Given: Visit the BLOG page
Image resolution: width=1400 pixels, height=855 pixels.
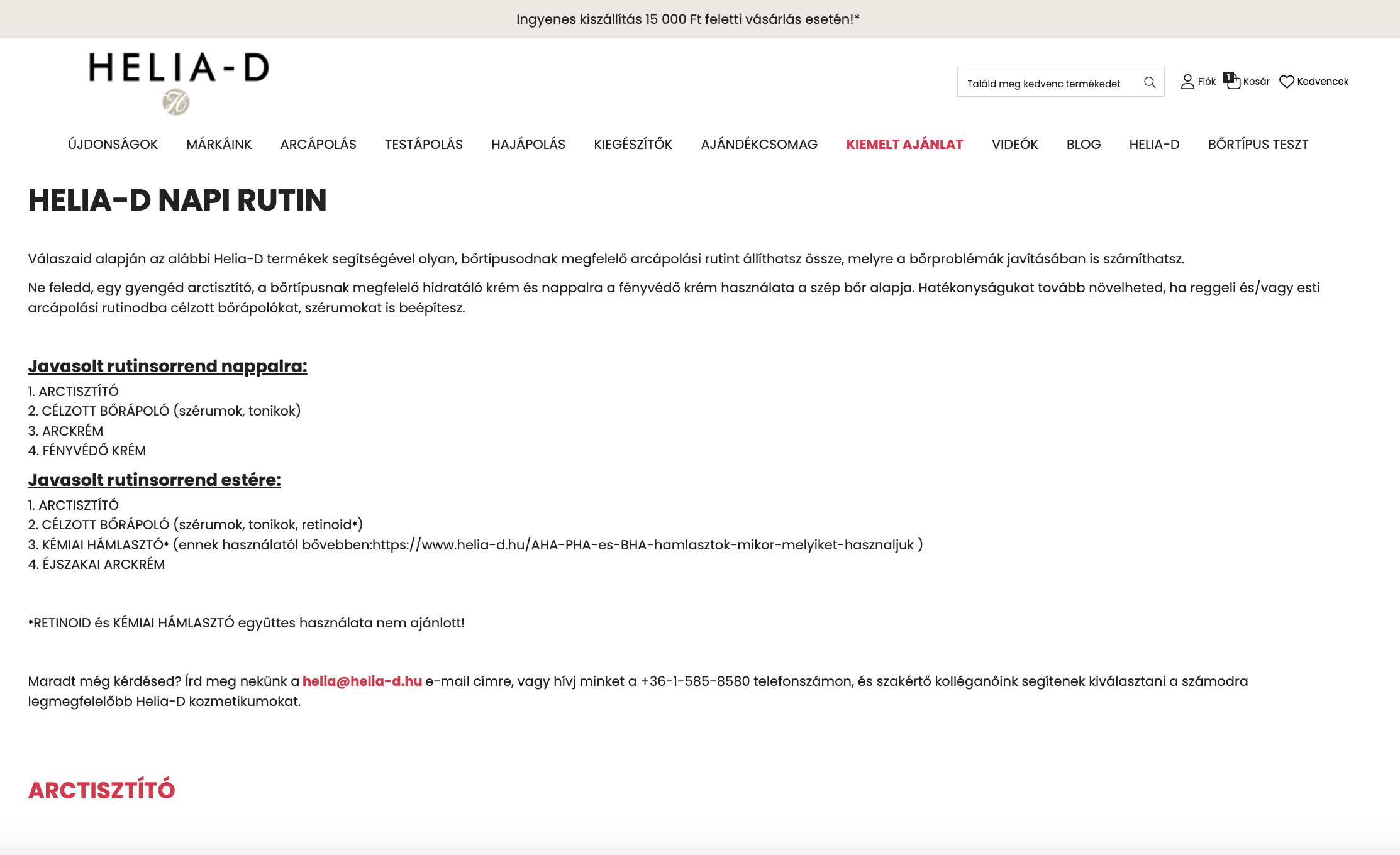Looking at the screenshot, I should tap(1083, 145).
